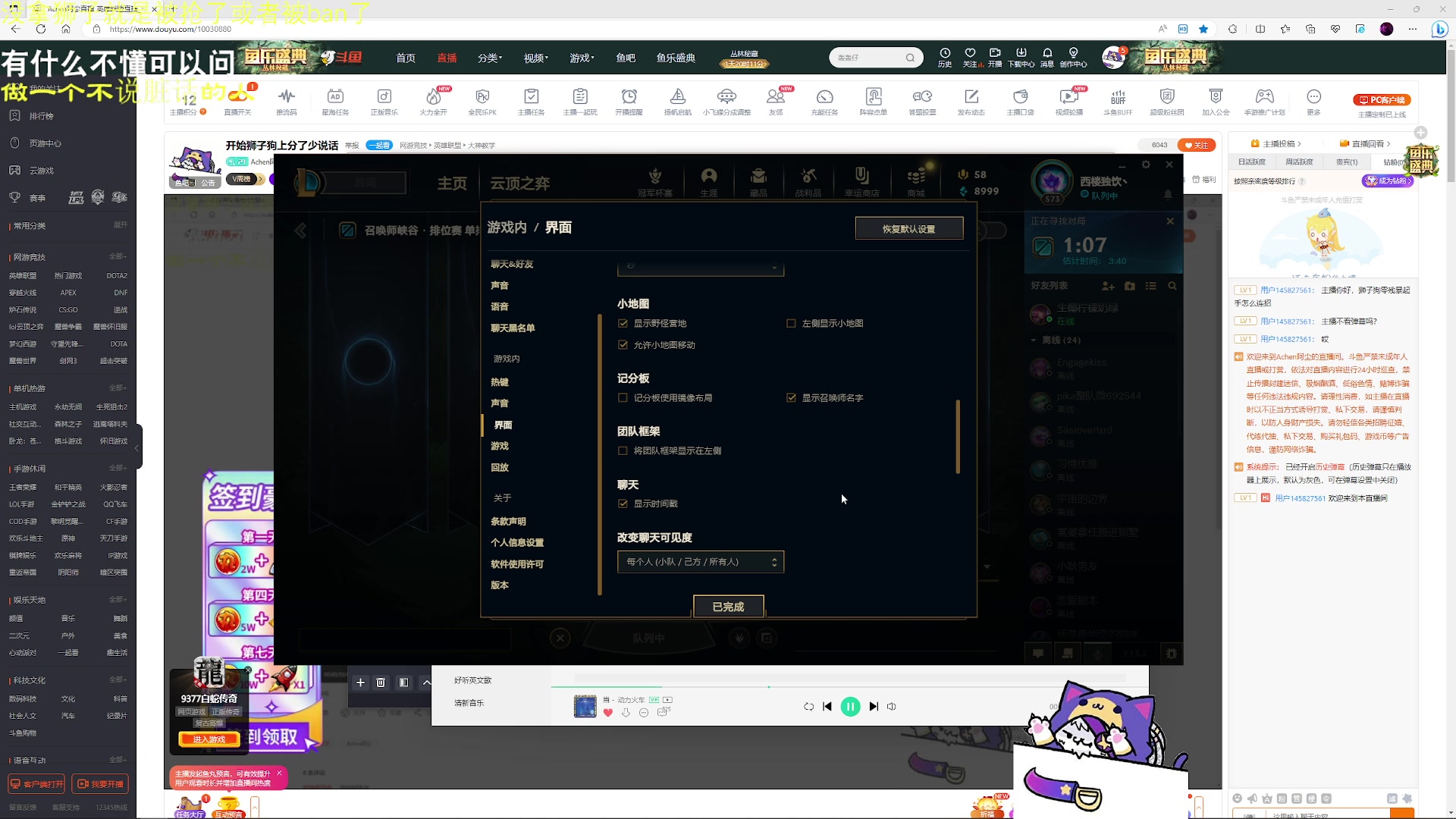Image resolution: width=1456 pixels, height=819 pixels.
Task: Open 星海任务 AD icon
Action: (x=335, y=101)
